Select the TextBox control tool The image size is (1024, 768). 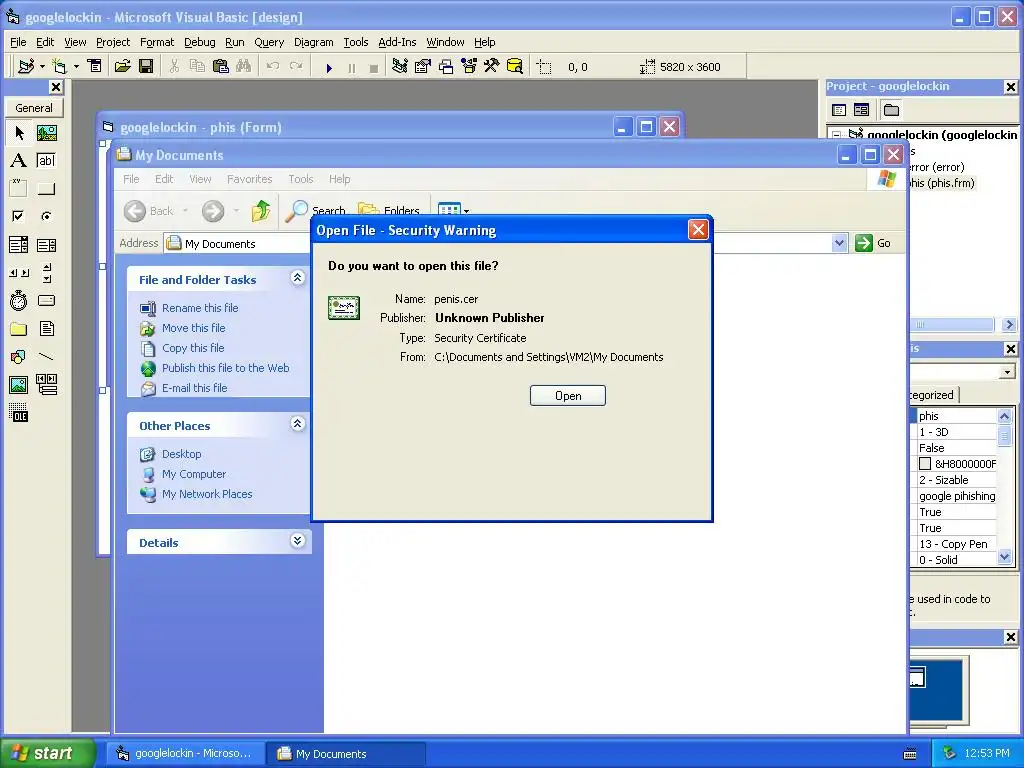point(46,161)
